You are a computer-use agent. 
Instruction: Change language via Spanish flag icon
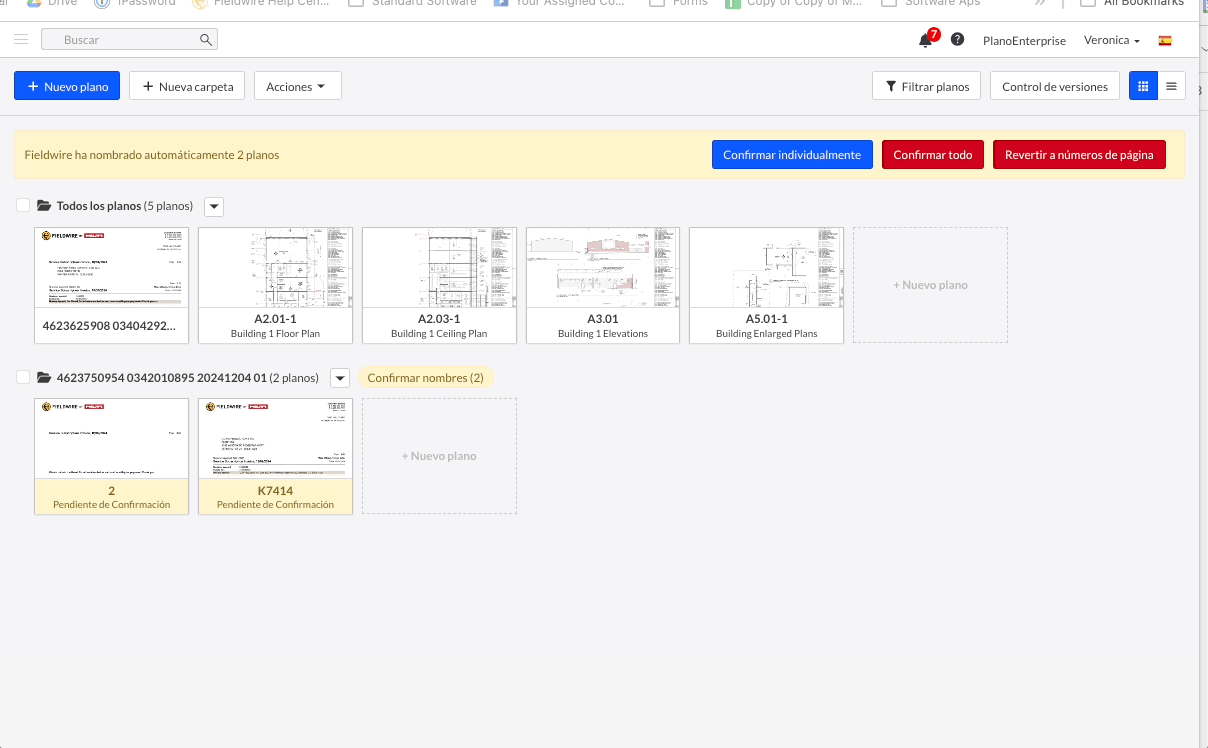1165,41
